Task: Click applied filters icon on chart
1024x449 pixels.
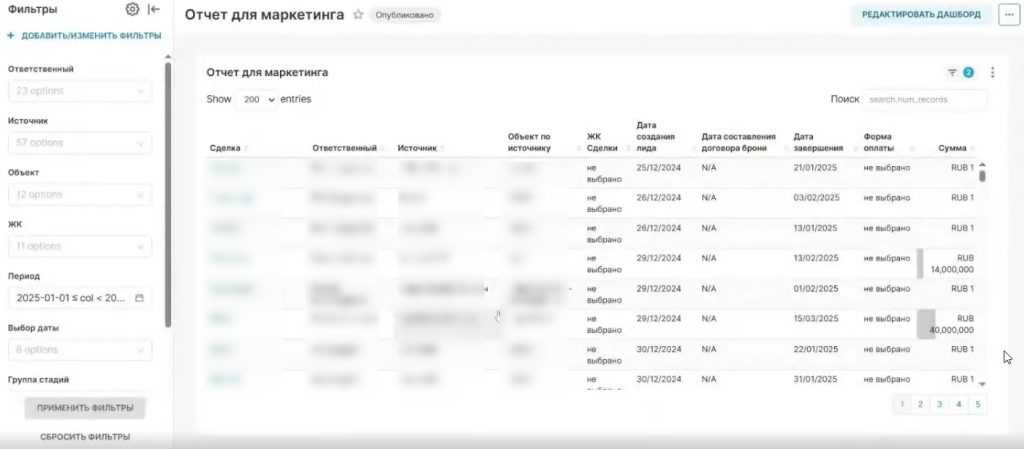Action: click(x=953, y=72)
